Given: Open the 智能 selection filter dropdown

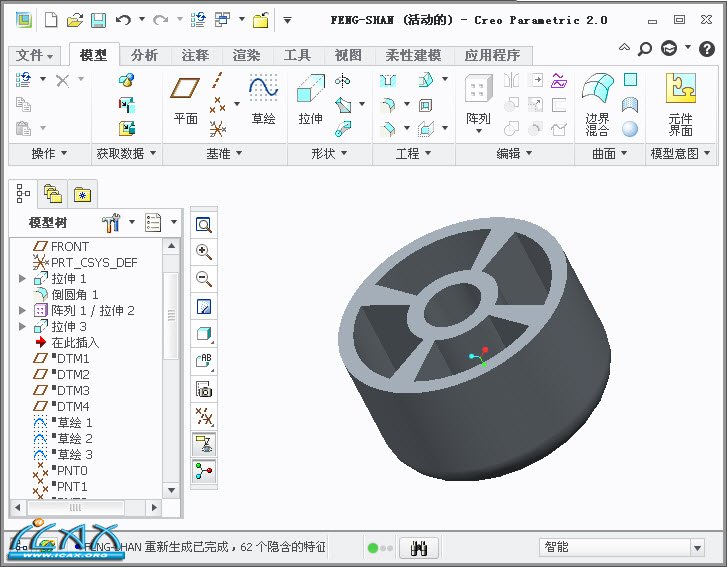Looking at the screenshot, I should 620,547.
